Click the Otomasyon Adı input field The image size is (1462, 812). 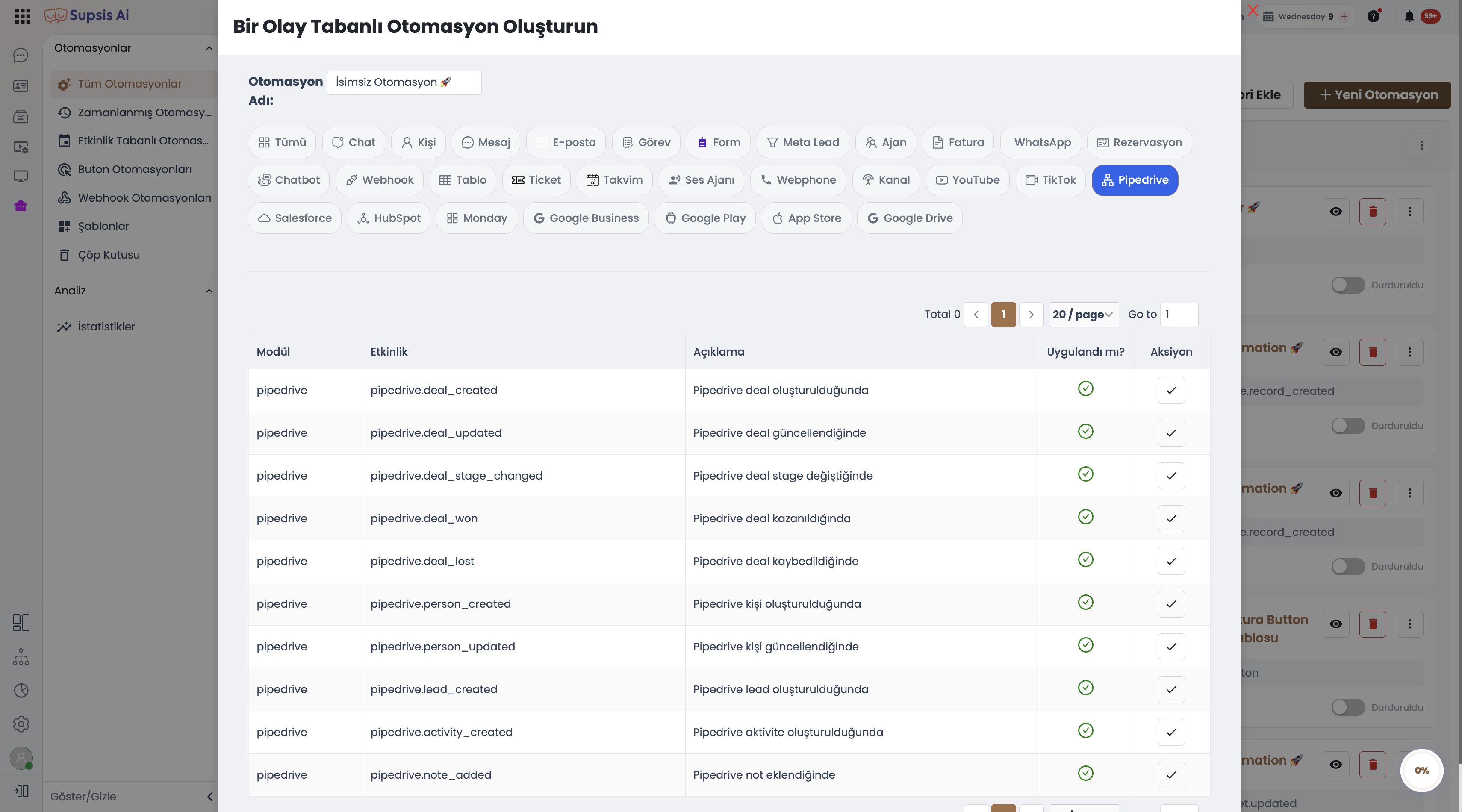pyautogui.click(x=404, y=82)
